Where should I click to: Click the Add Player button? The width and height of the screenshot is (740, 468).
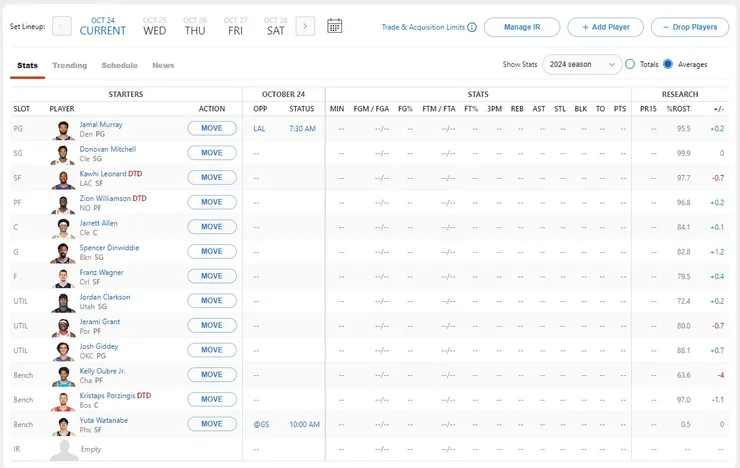(605, 27)
